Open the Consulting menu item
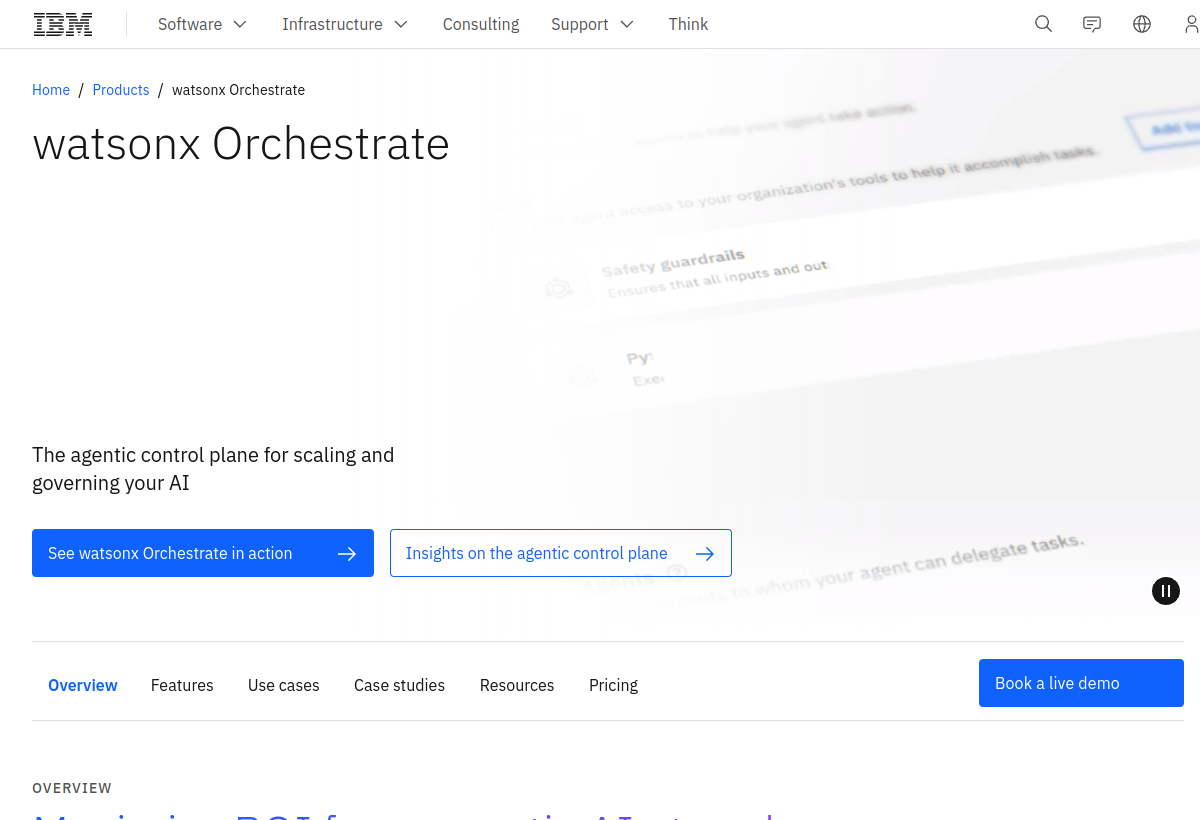 pos(481,24)
